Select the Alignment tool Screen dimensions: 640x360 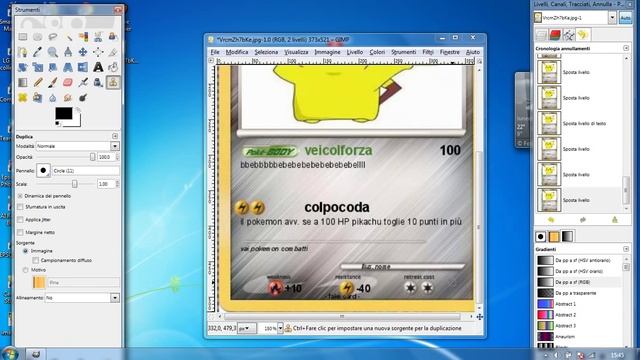(x=98, y=52)
